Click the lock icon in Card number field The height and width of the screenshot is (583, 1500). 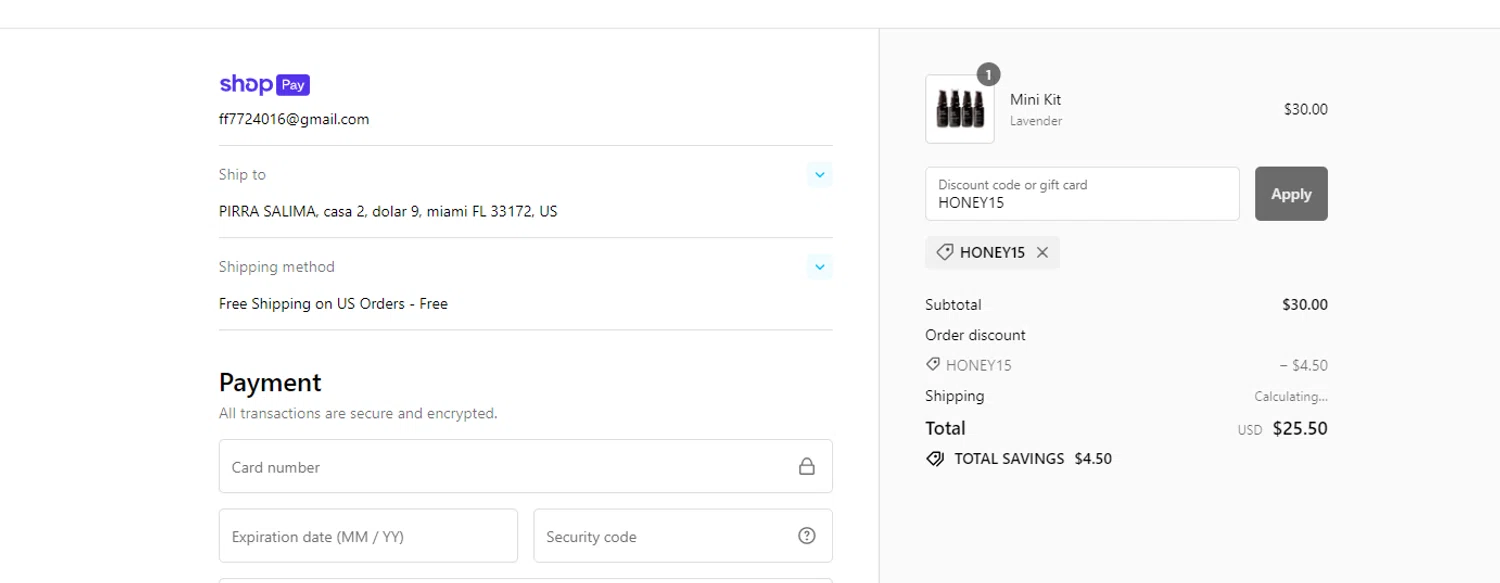[x=807, y=467]
